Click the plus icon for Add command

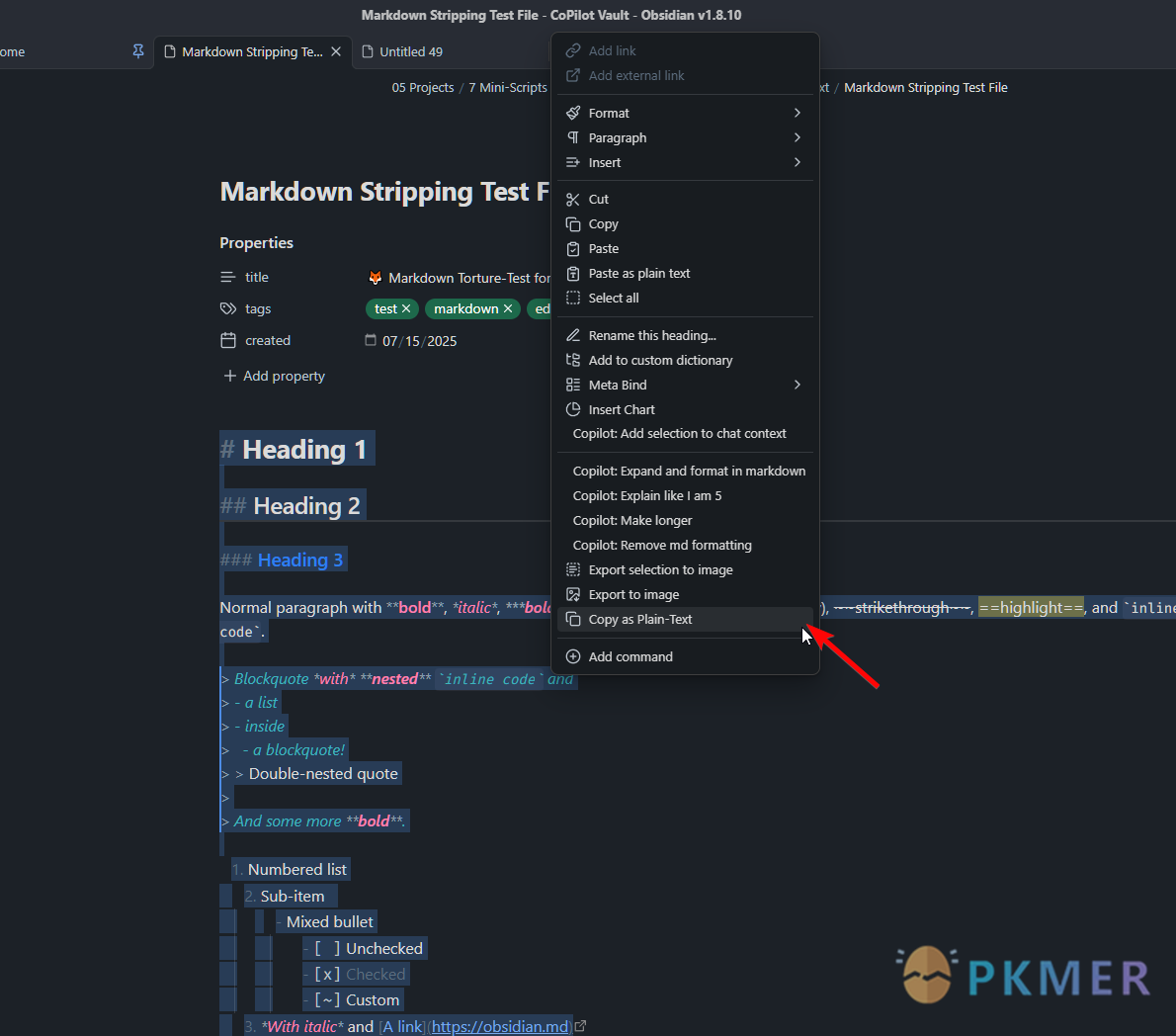click(573, 657)
